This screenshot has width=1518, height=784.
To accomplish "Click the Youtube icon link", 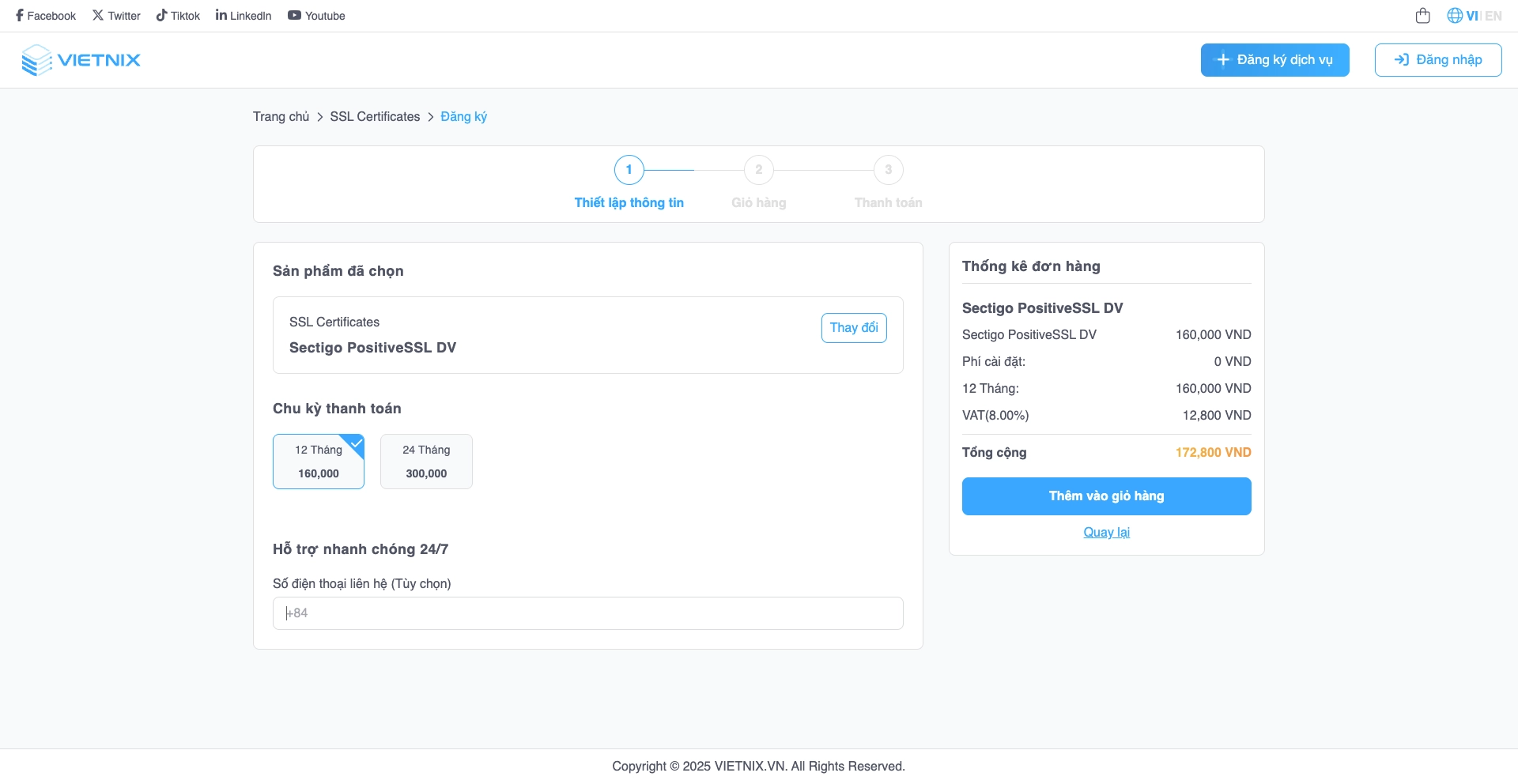I will pyautogui.click(x=294, y=16).
